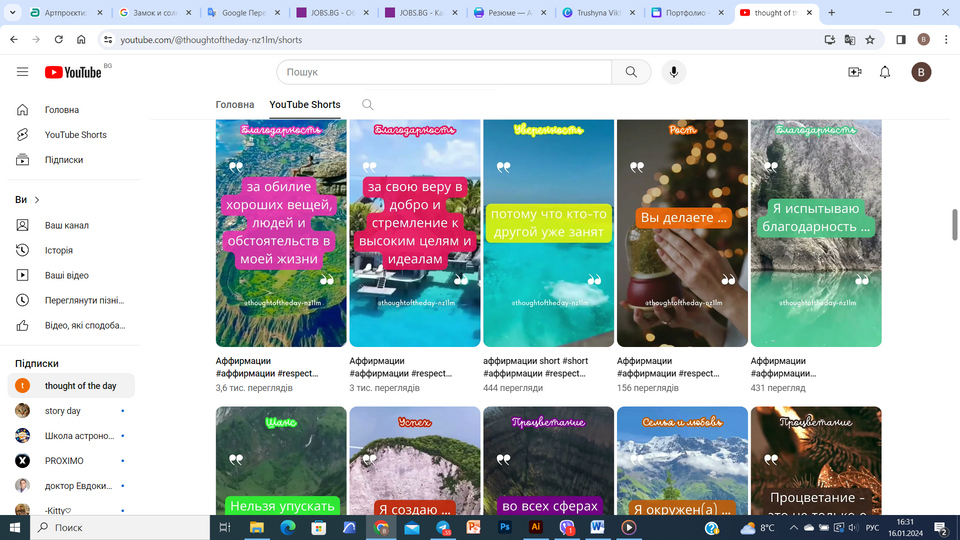Open Chrome three-dot menu
The height and width of the screenshot is (540, 960).
click(946, 40)
